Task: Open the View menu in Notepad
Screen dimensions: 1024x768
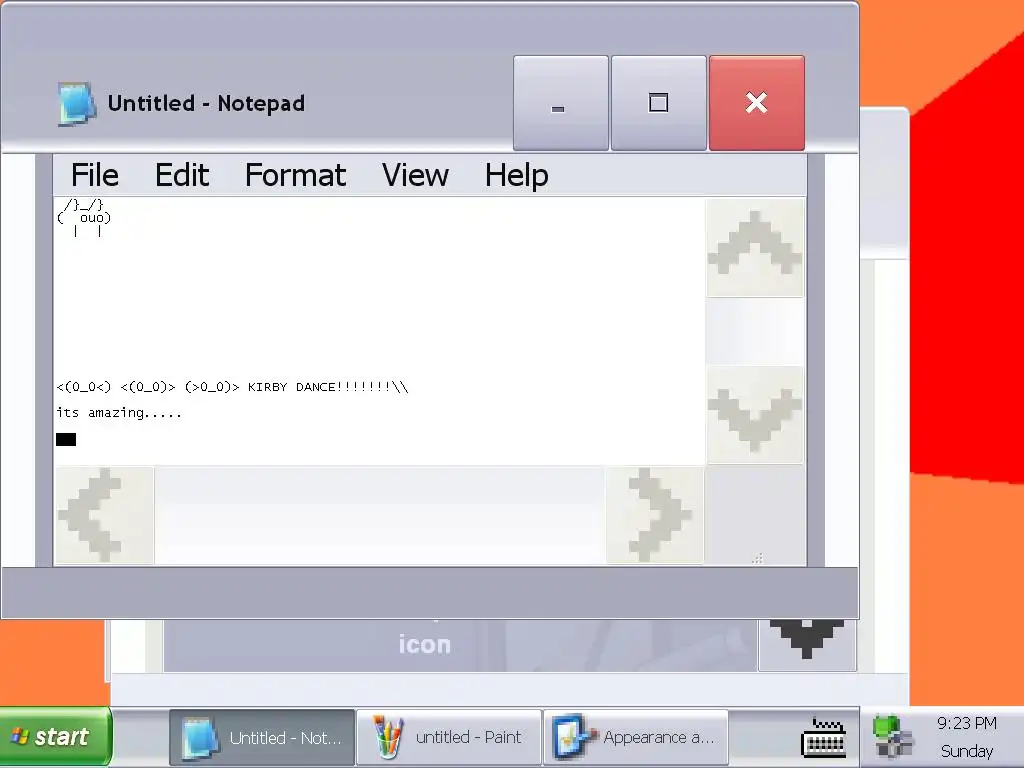Action: click(415, 175)
